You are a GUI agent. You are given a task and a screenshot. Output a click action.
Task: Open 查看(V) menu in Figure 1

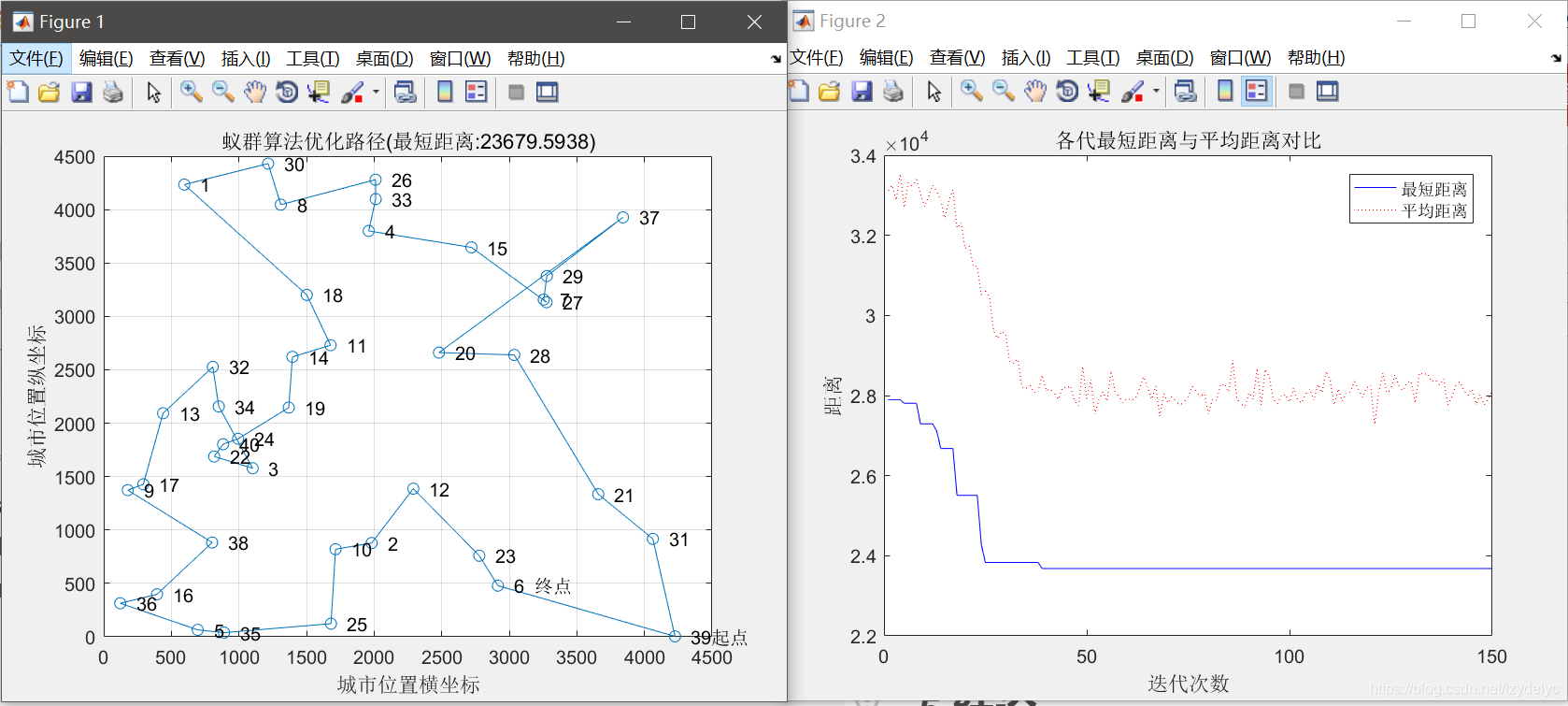178,58
